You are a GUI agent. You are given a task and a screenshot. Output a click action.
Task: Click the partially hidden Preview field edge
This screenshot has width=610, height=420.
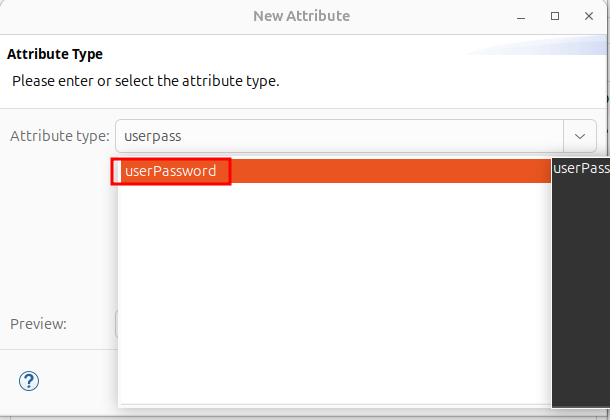pyautogui.click(x=116, y=324)
